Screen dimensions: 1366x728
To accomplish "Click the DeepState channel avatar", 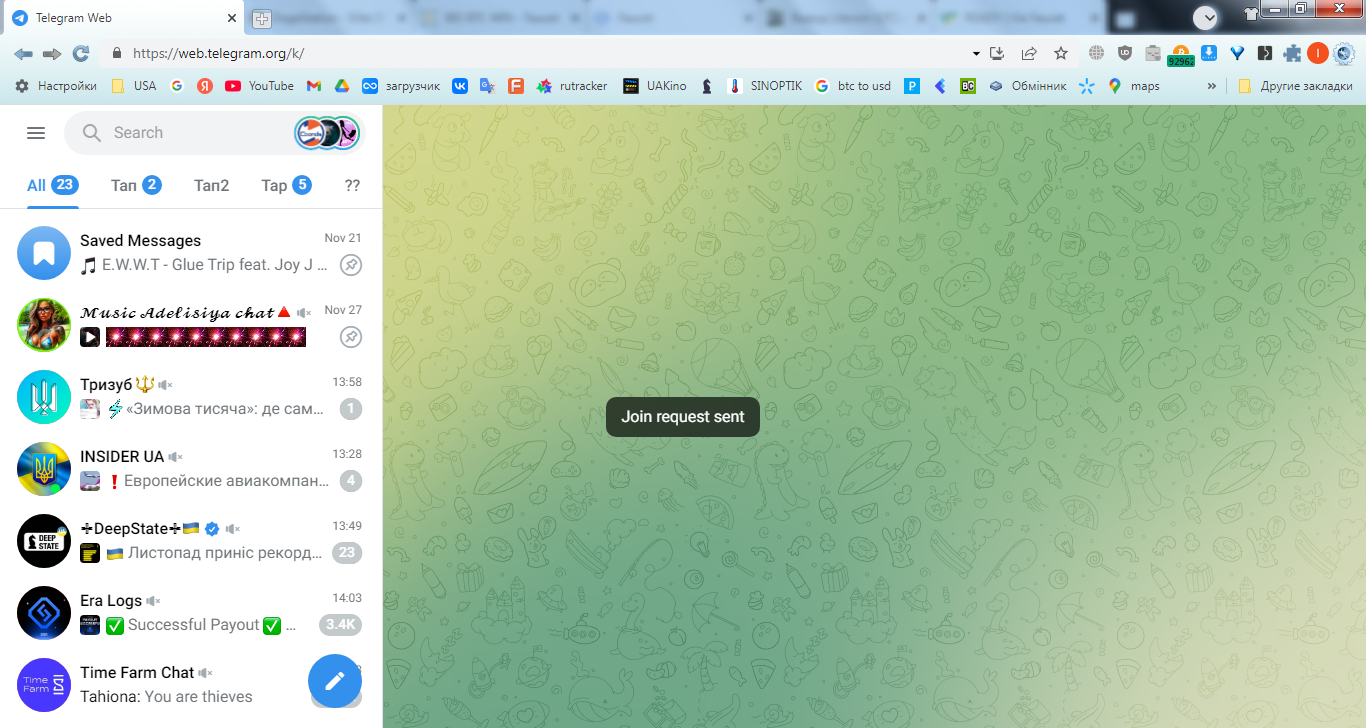I will (44, 541).
